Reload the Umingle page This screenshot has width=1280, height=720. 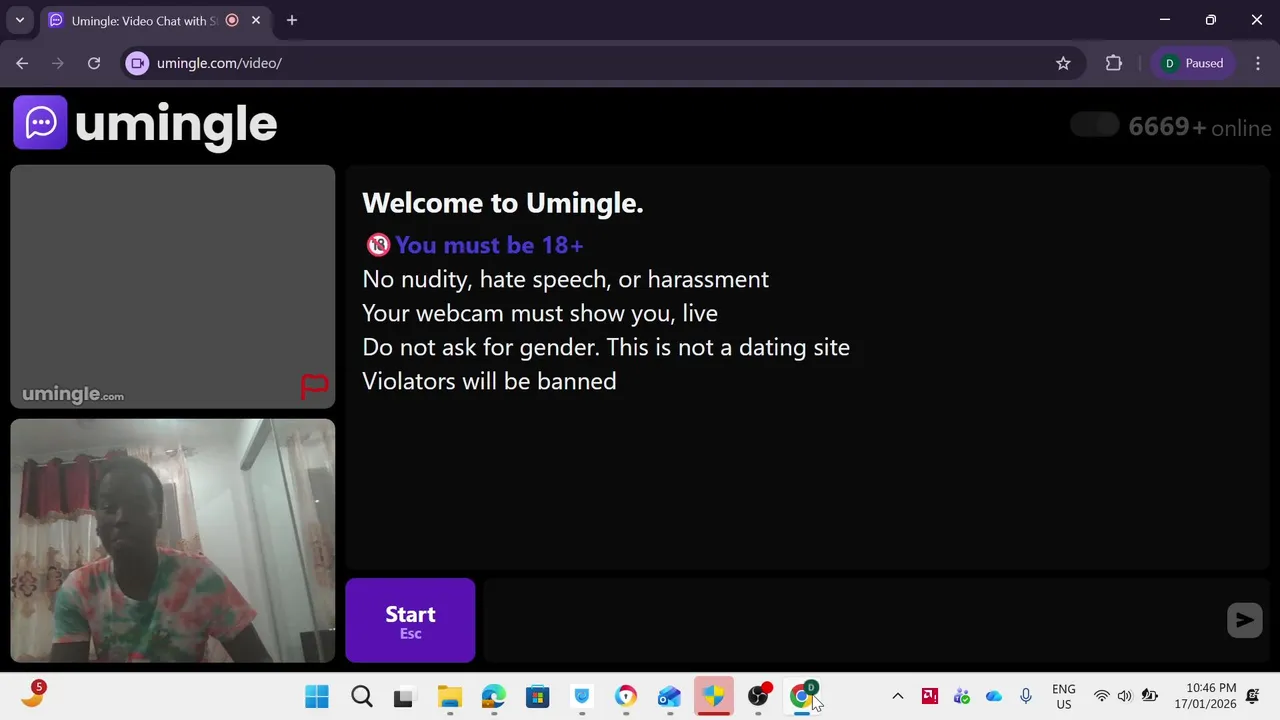click(x=94, y=63)
